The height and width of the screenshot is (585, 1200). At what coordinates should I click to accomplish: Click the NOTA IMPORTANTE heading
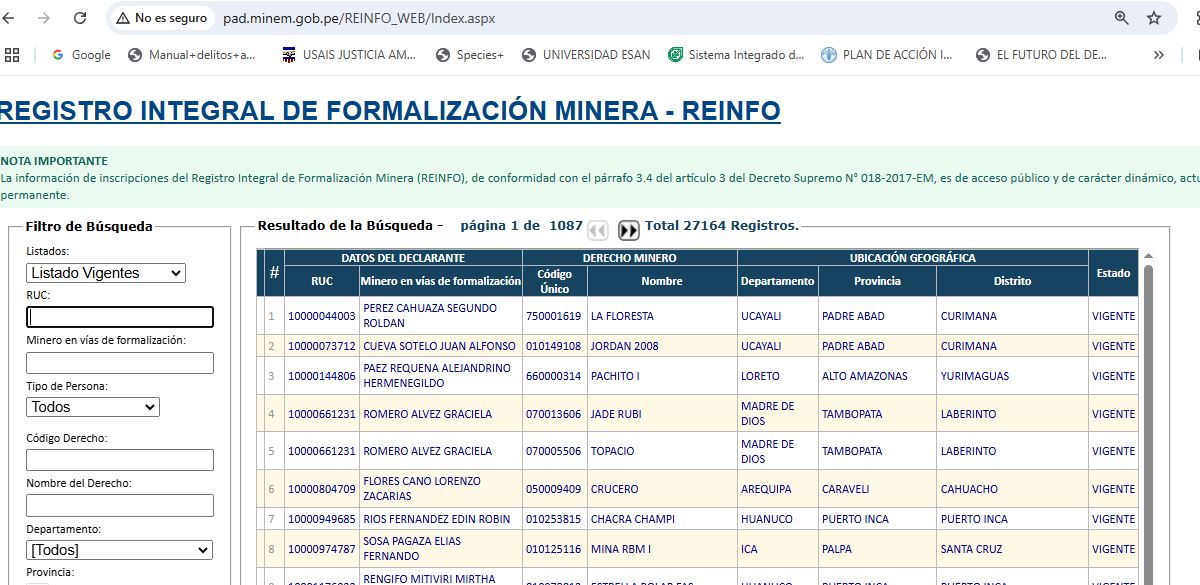pyautogui.click(x=54, y=160)
